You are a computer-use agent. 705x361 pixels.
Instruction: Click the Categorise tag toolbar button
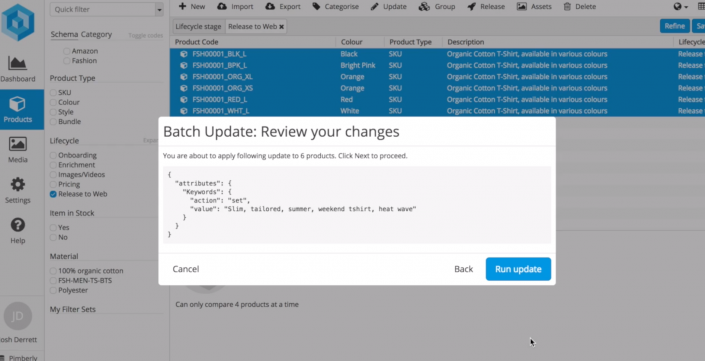click(335, 6)
